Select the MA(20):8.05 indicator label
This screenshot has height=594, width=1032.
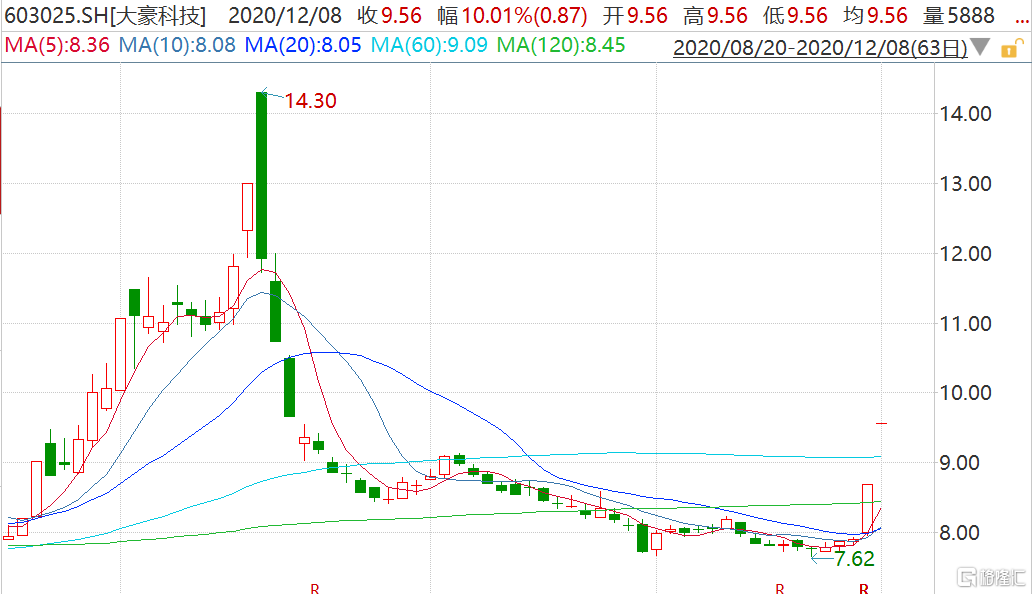(x=303, y=45)
